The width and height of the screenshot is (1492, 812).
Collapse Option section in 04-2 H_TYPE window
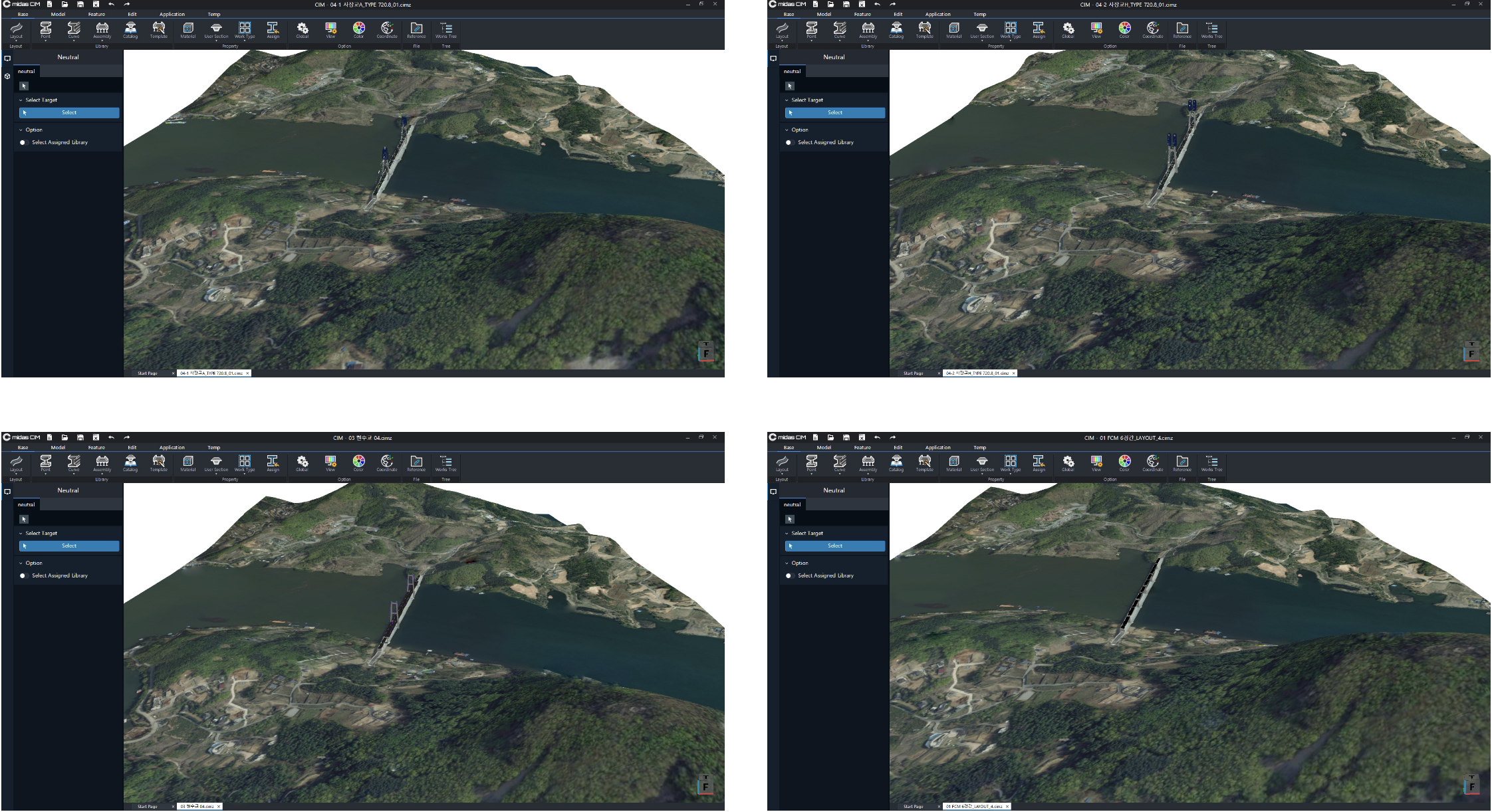click(787, 130)
